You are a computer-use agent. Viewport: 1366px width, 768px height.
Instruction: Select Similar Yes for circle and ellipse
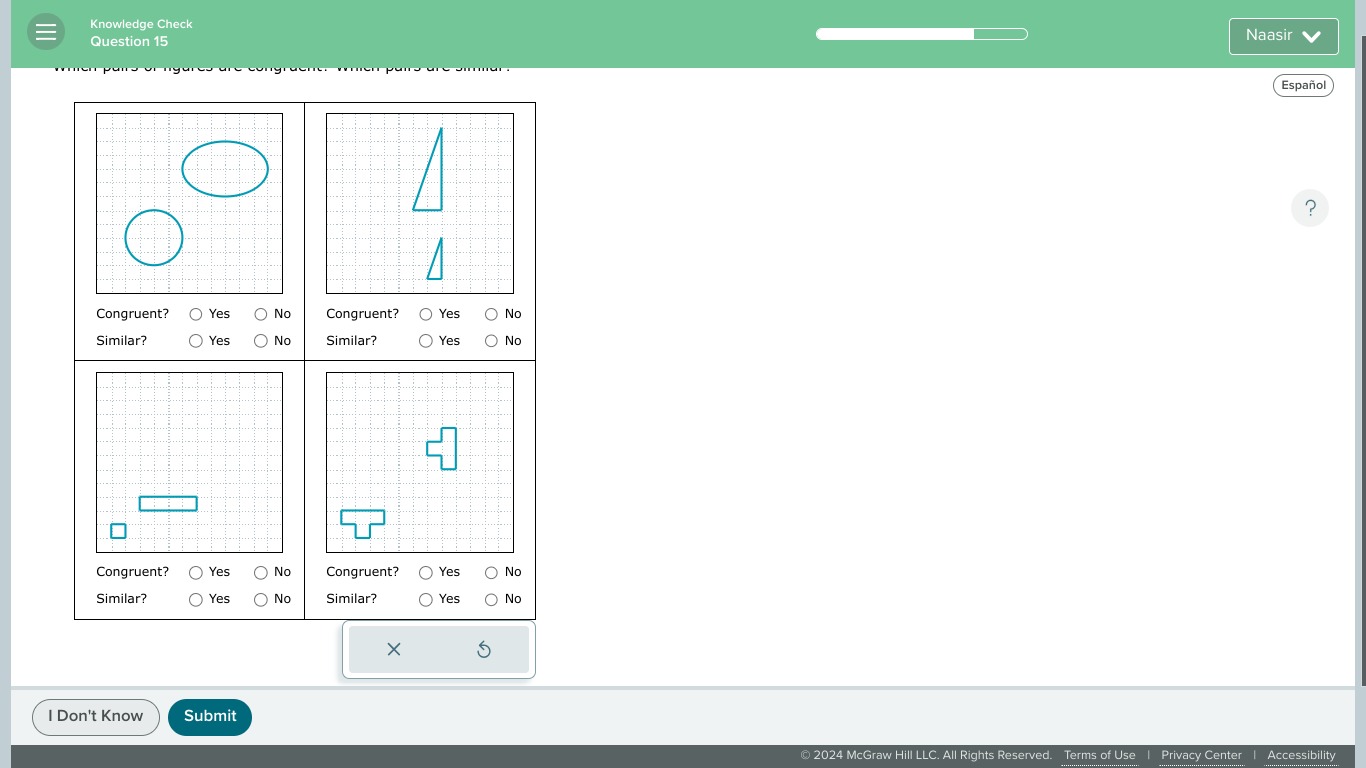(196, 341)
